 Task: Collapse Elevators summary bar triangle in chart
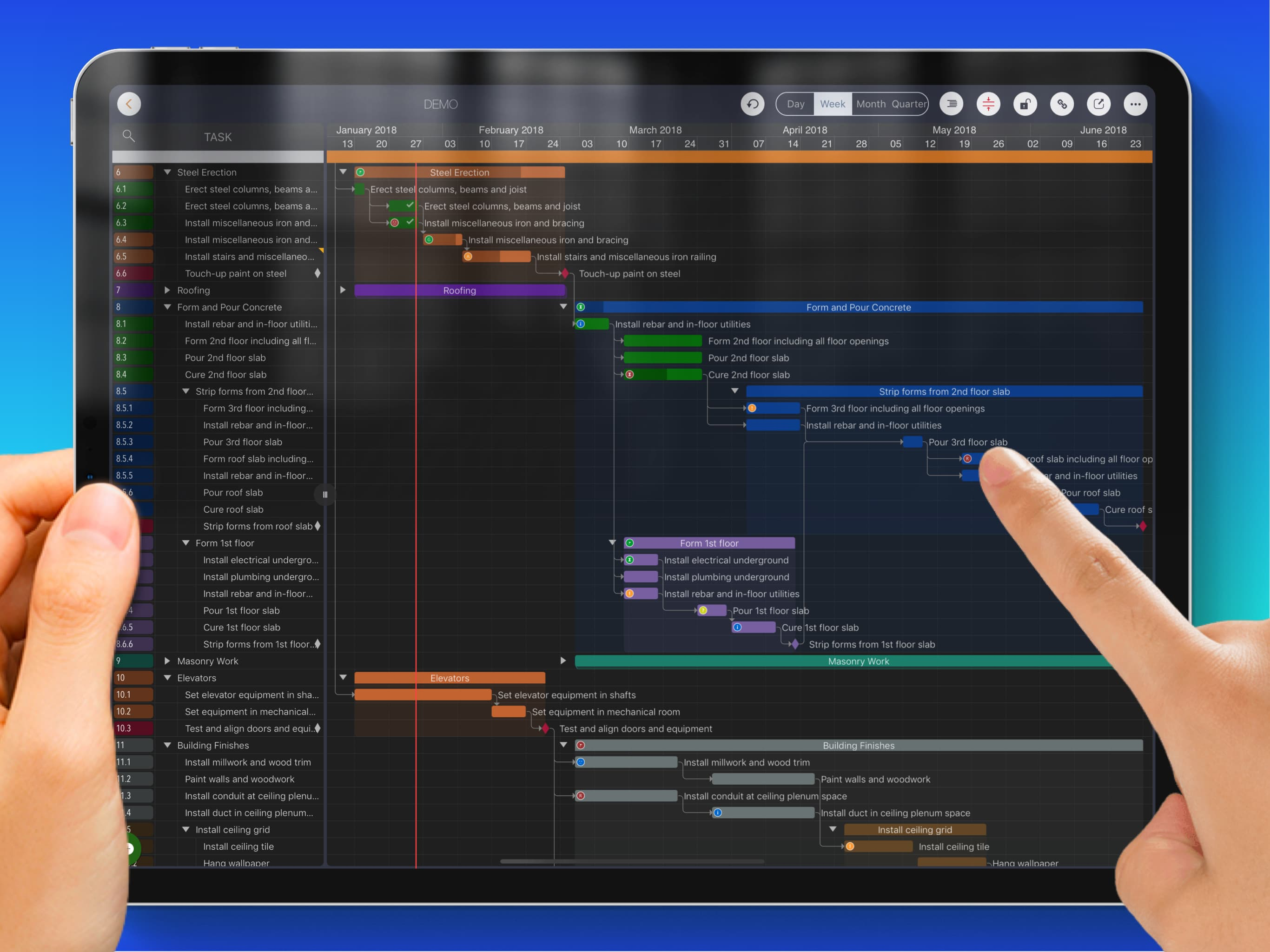click(x=343, y=678)
